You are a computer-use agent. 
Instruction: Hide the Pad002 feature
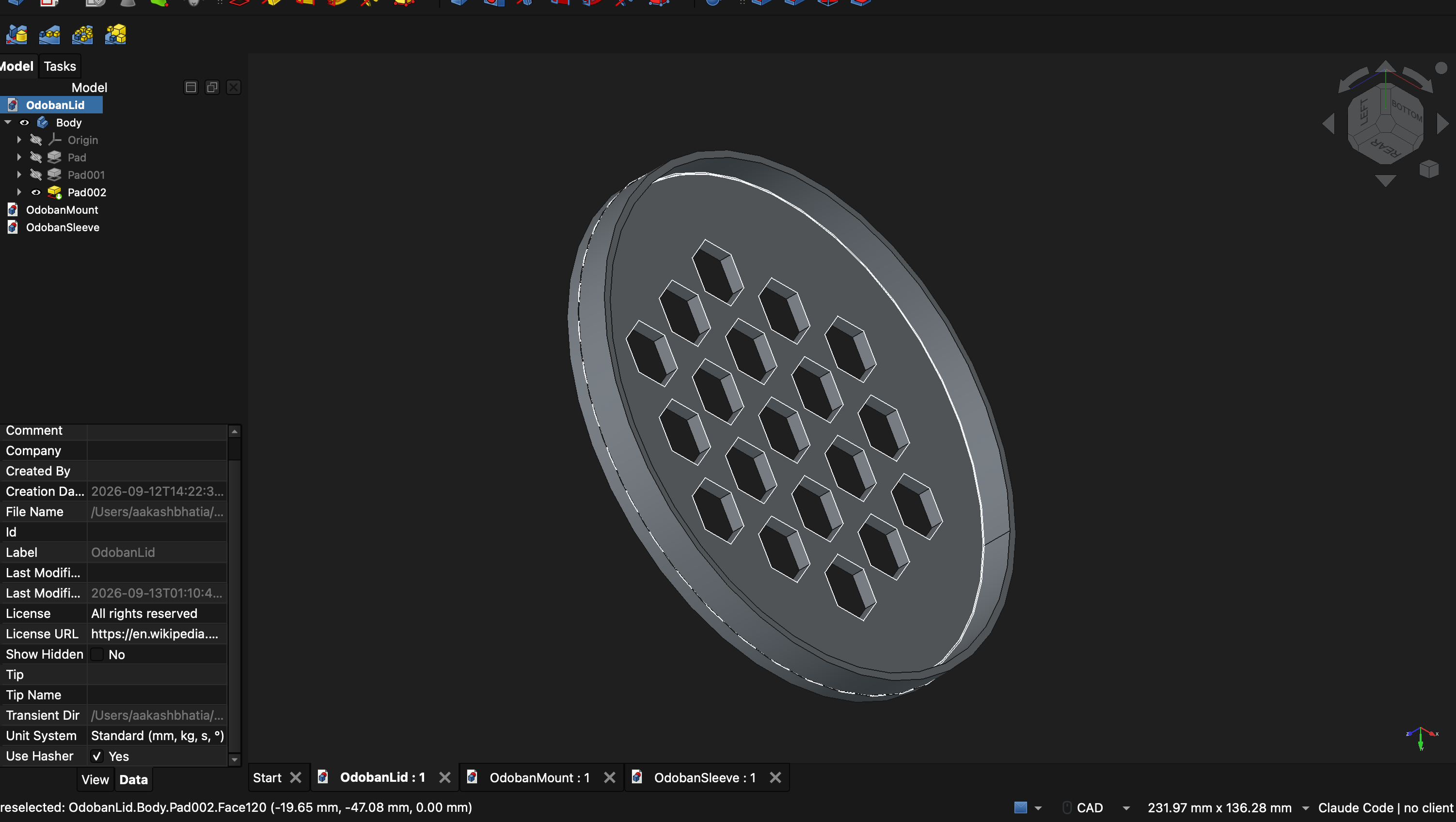pyautogui.click(x=36, y=192)
